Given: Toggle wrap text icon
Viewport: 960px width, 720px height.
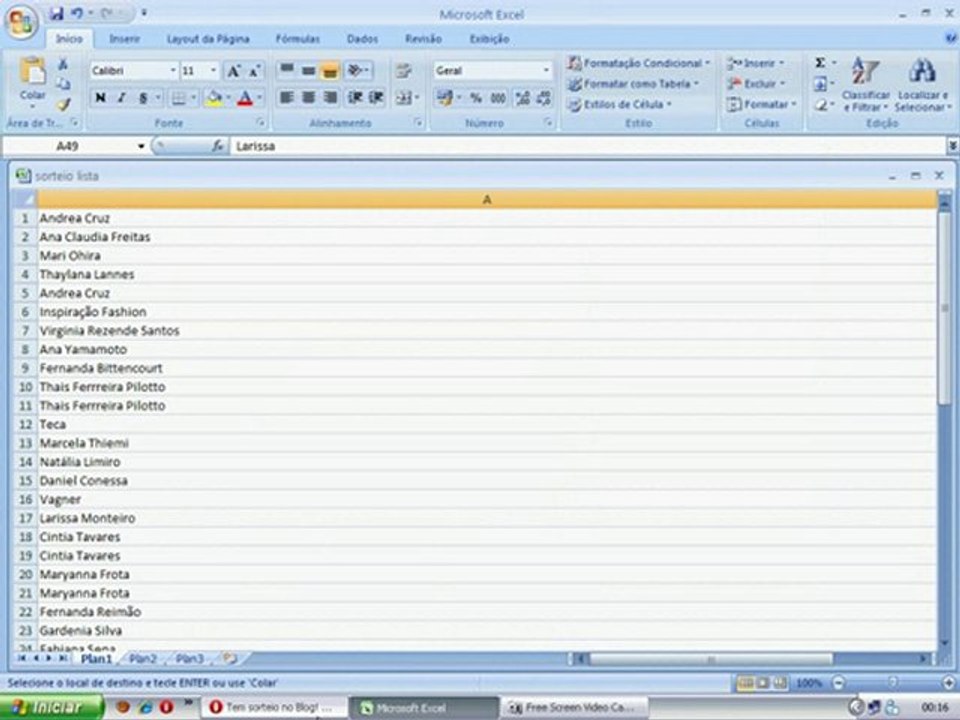Looking at the screenshot, I should click(403, 70).
